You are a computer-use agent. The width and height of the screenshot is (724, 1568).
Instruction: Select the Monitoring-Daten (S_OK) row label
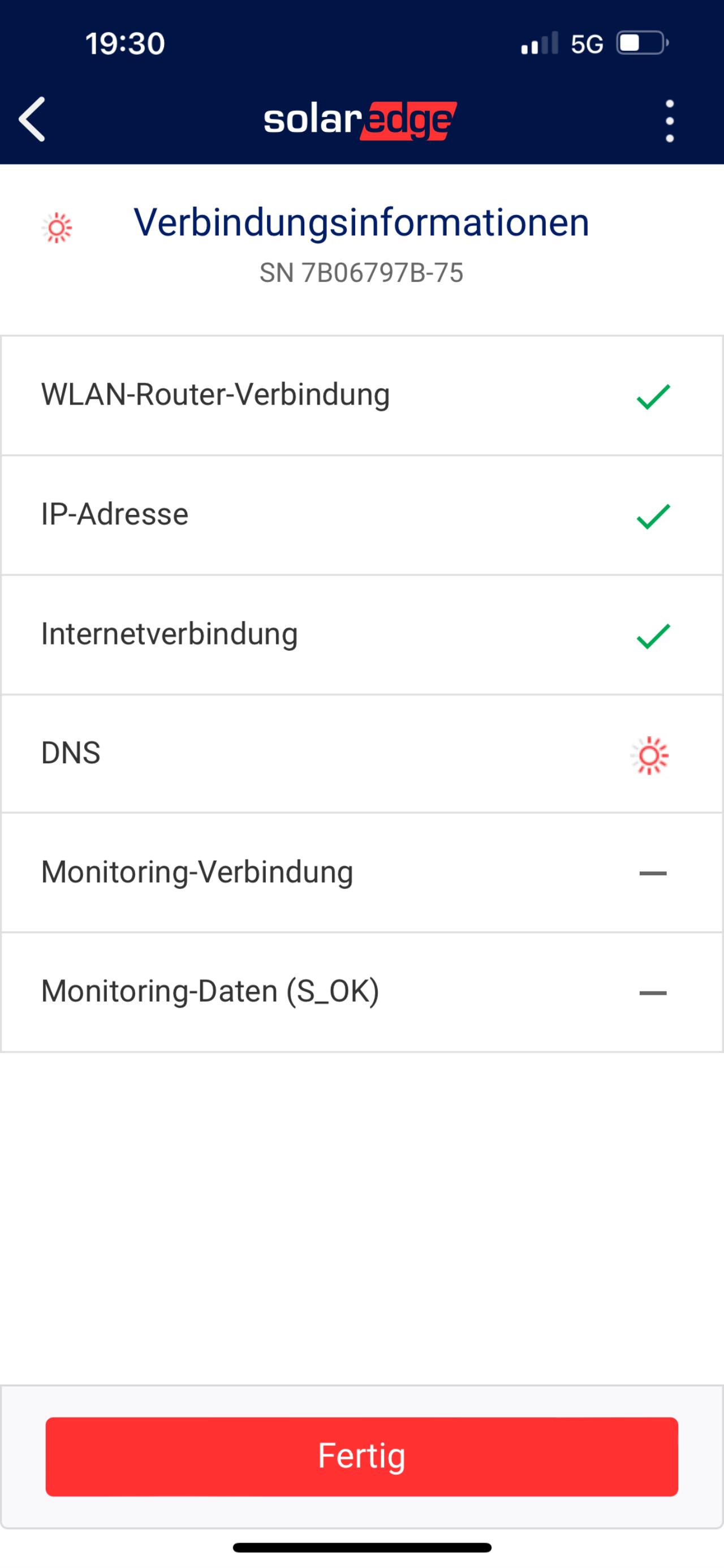210,991
